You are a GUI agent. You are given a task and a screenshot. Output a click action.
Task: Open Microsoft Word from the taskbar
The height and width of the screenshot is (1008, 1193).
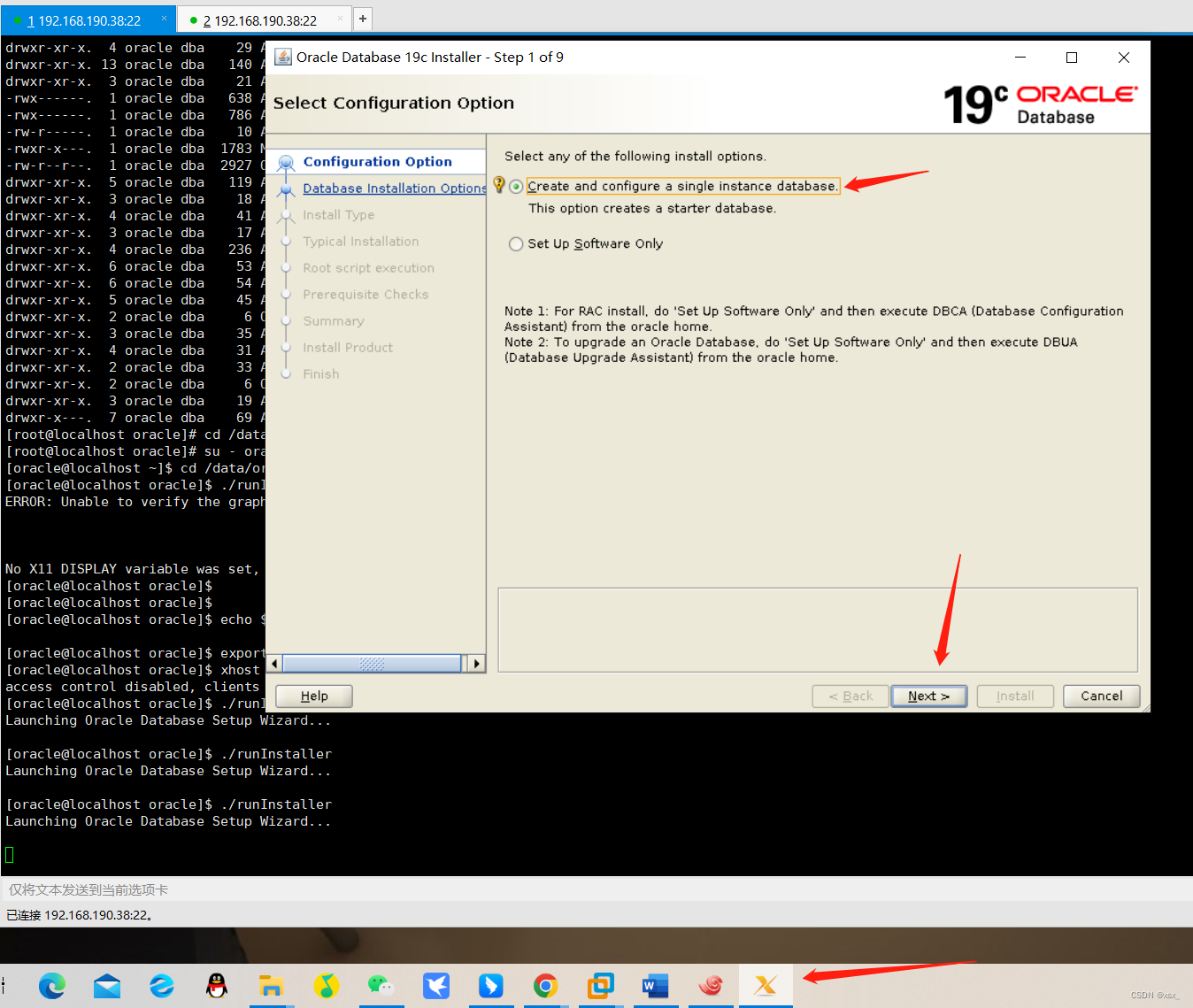[656, 985]
